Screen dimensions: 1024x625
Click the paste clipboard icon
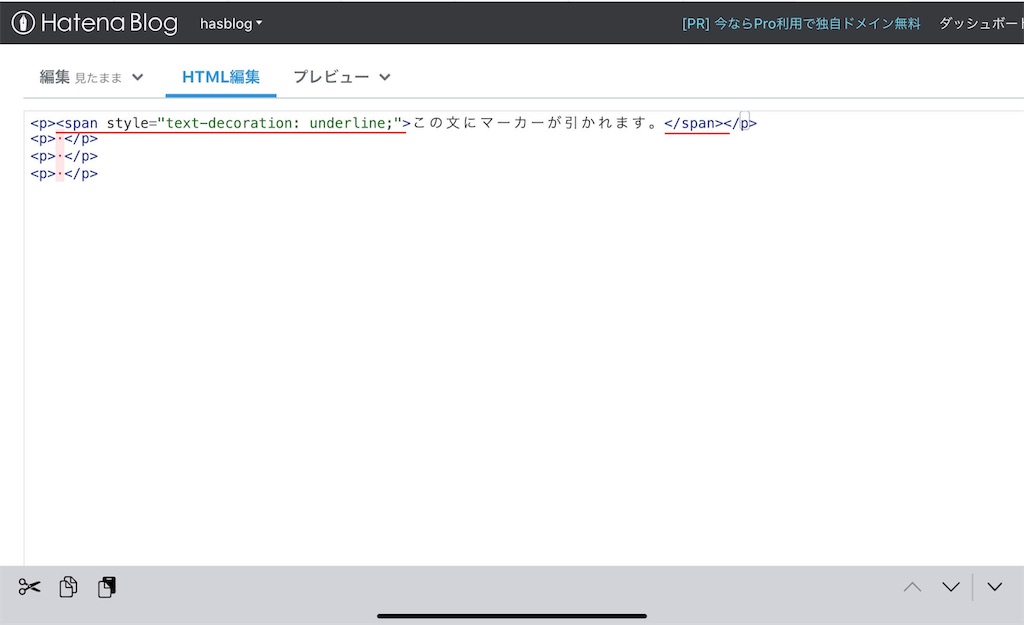pyautogui.click(x=106, y=587)
